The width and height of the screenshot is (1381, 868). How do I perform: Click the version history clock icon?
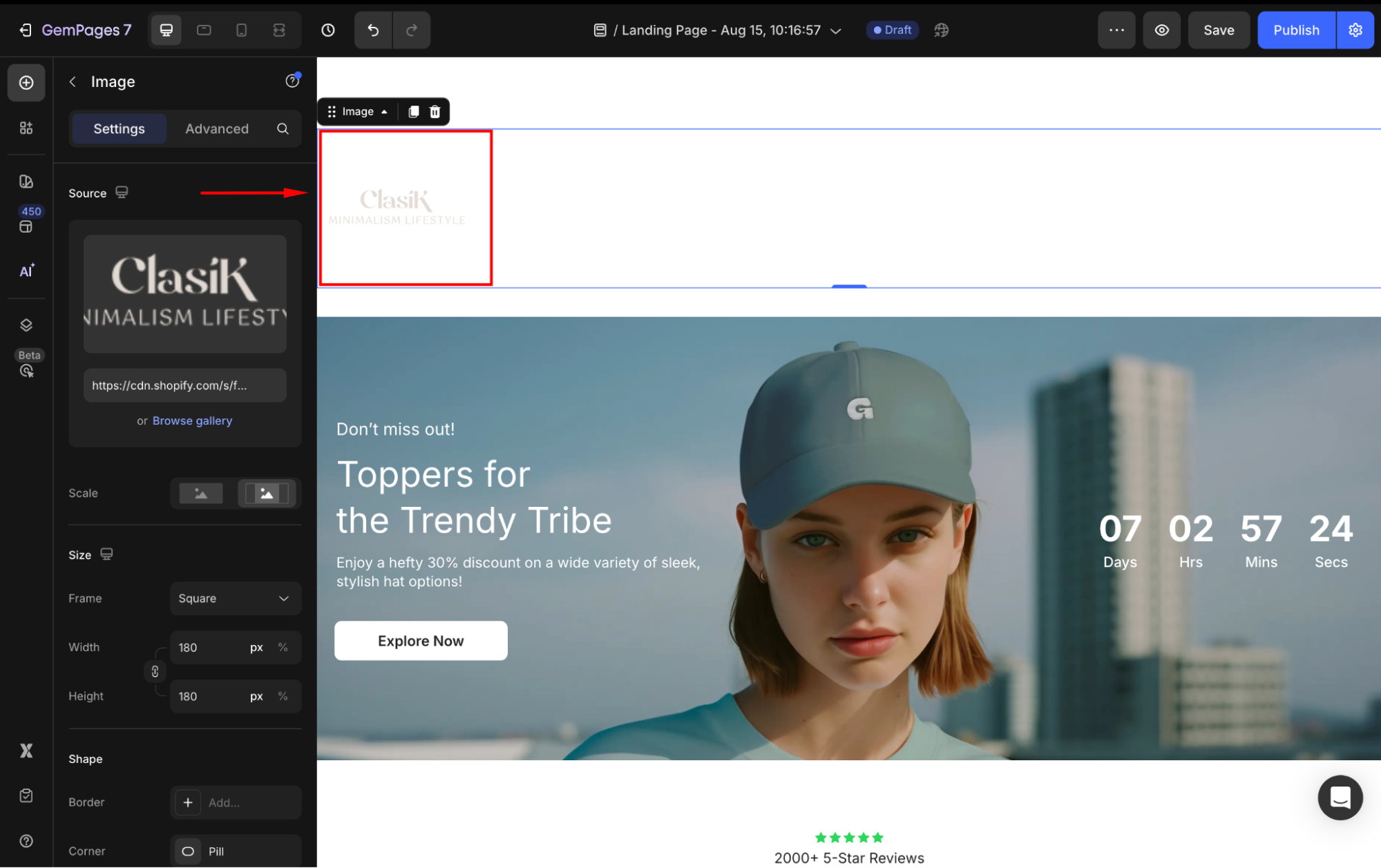click(328, 30)
